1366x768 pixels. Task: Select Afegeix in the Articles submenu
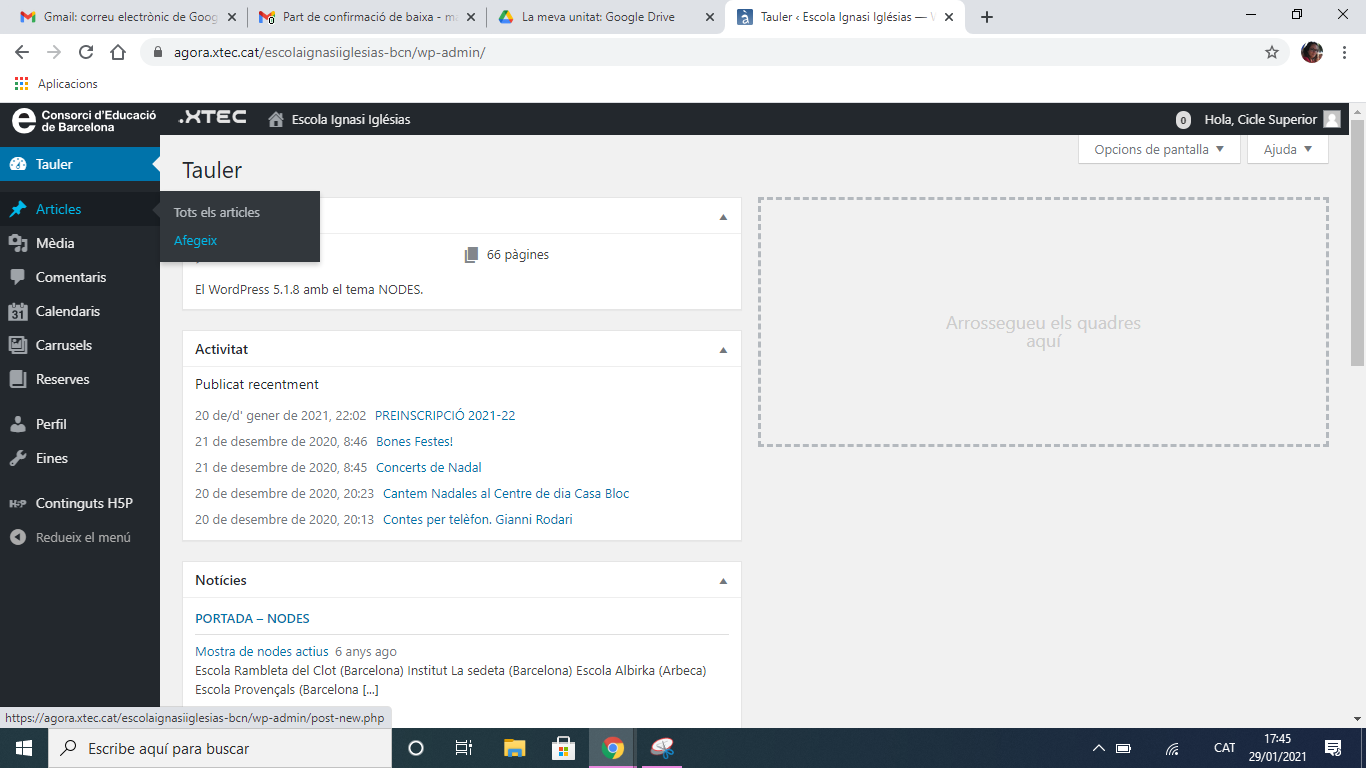195,240
